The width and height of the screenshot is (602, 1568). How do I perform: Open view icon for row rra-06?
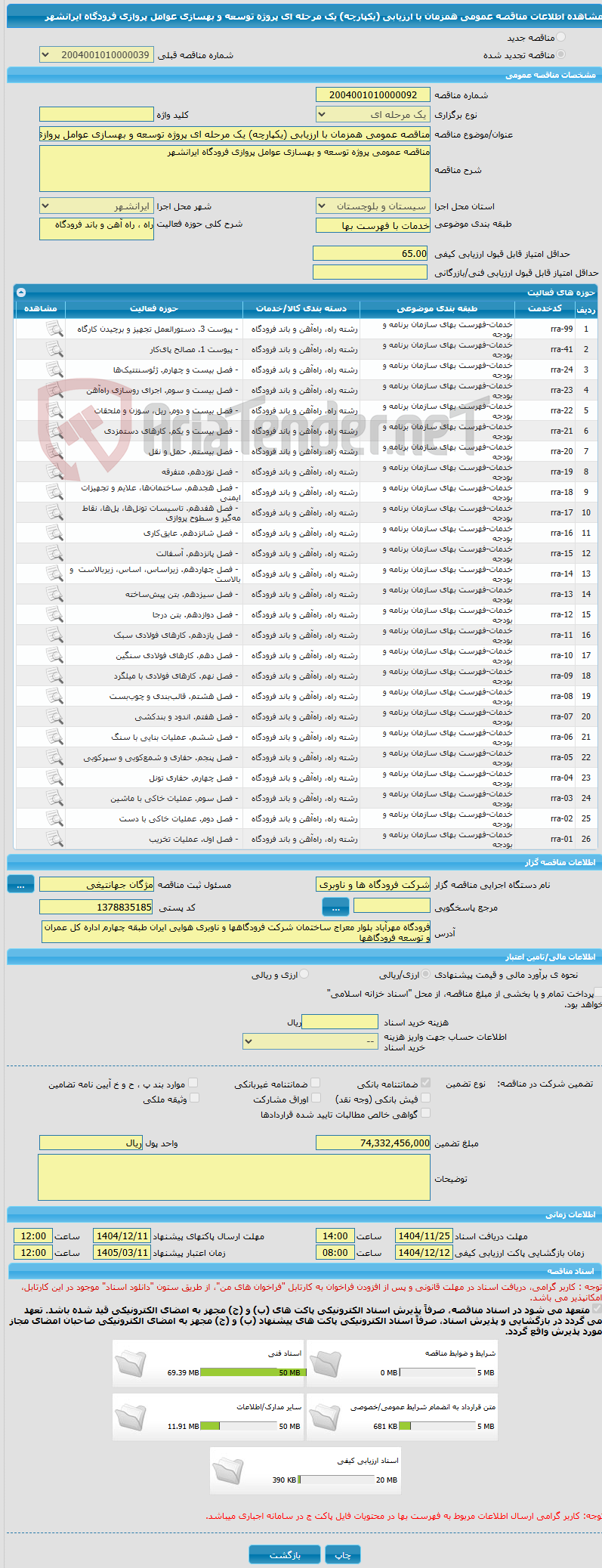point(54,737)
